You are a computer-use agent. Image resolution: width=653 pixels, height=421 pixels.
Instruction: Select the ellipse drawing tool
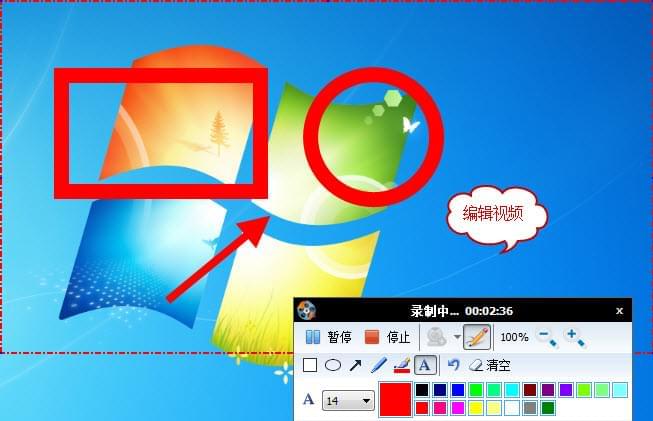[x=332, y=365]
